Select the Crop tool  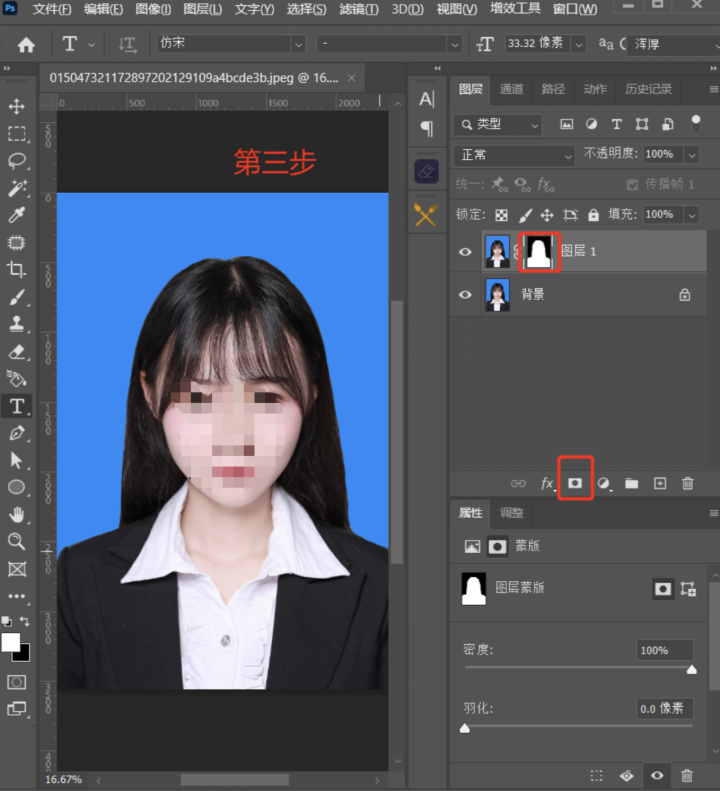pyautogui.click(x=17, y=270)
